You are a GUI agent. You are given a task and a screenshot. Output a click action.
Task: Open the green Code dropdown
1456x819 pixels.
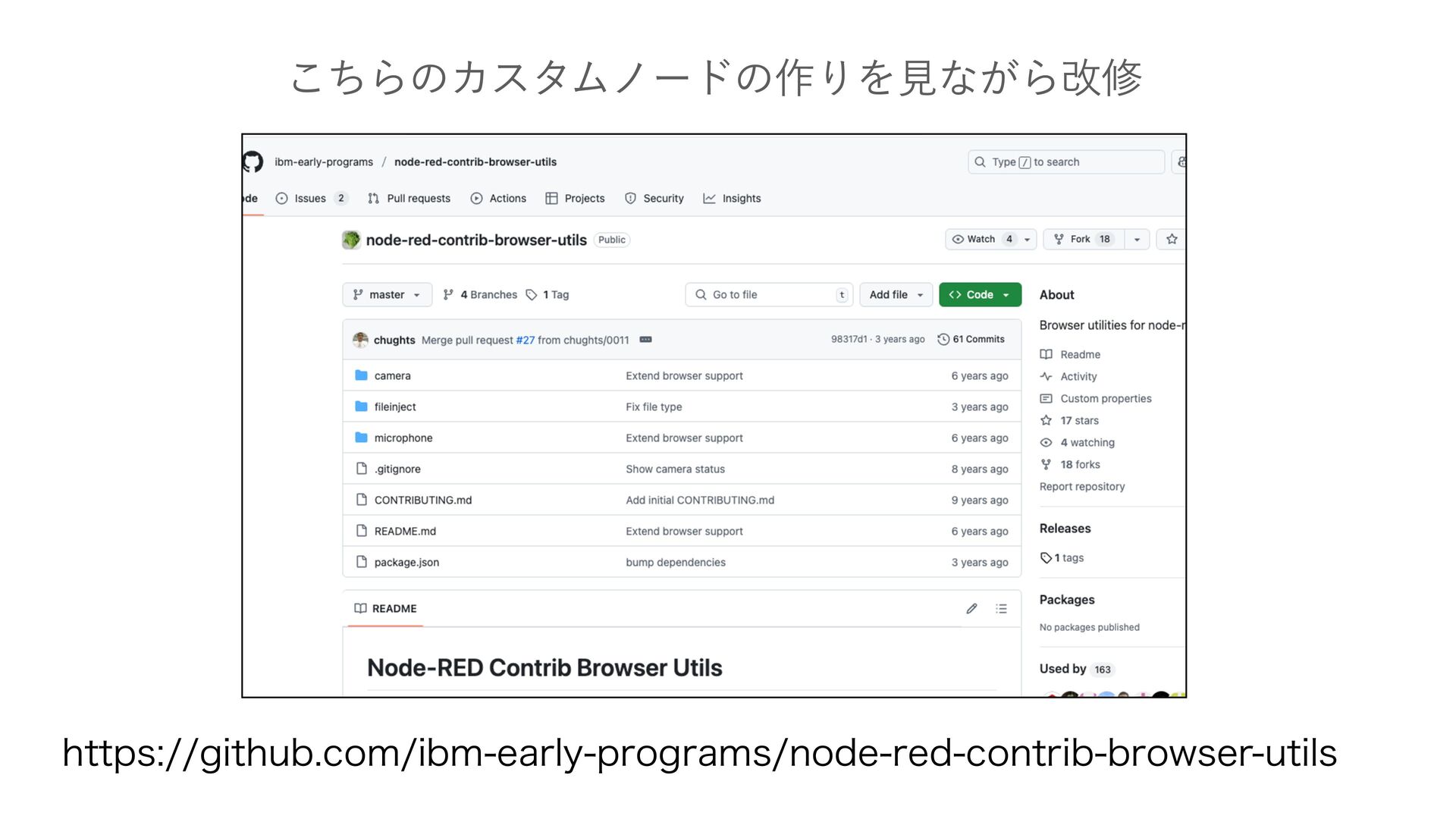coord(980,294)
